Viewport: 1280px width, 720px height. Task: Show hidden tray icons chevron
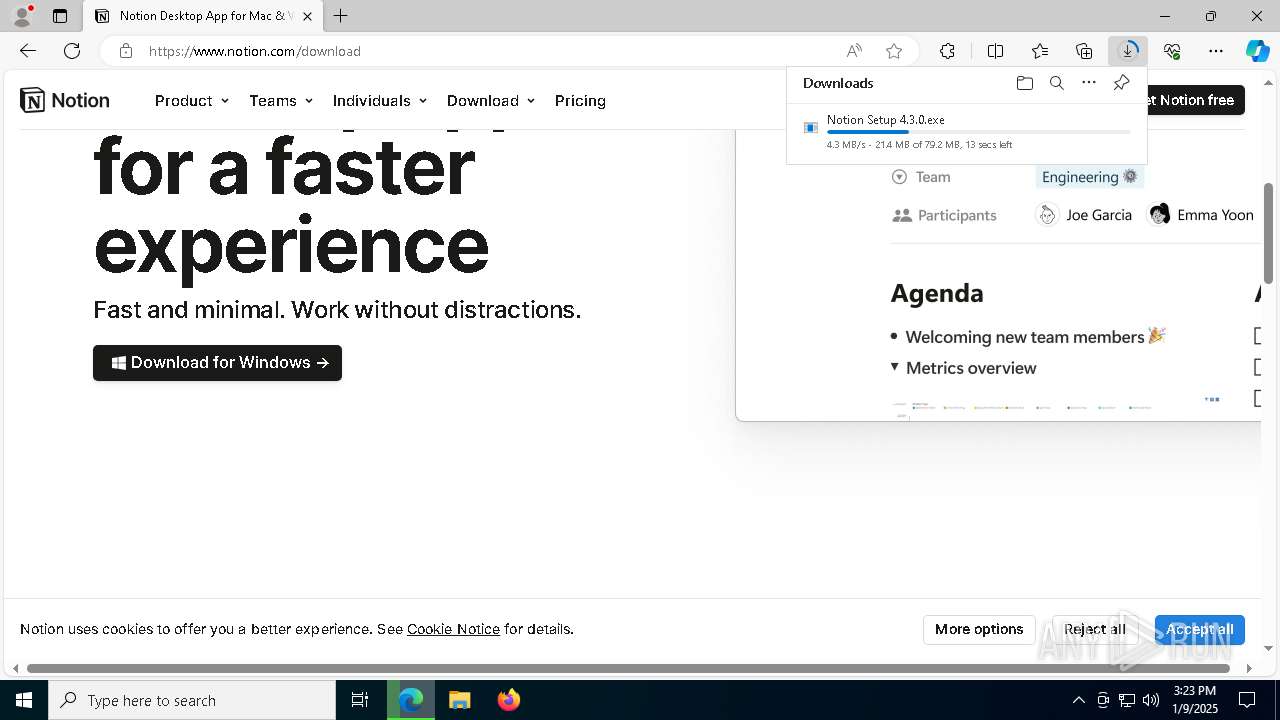pyautogui.click(x=1078, y=700)
